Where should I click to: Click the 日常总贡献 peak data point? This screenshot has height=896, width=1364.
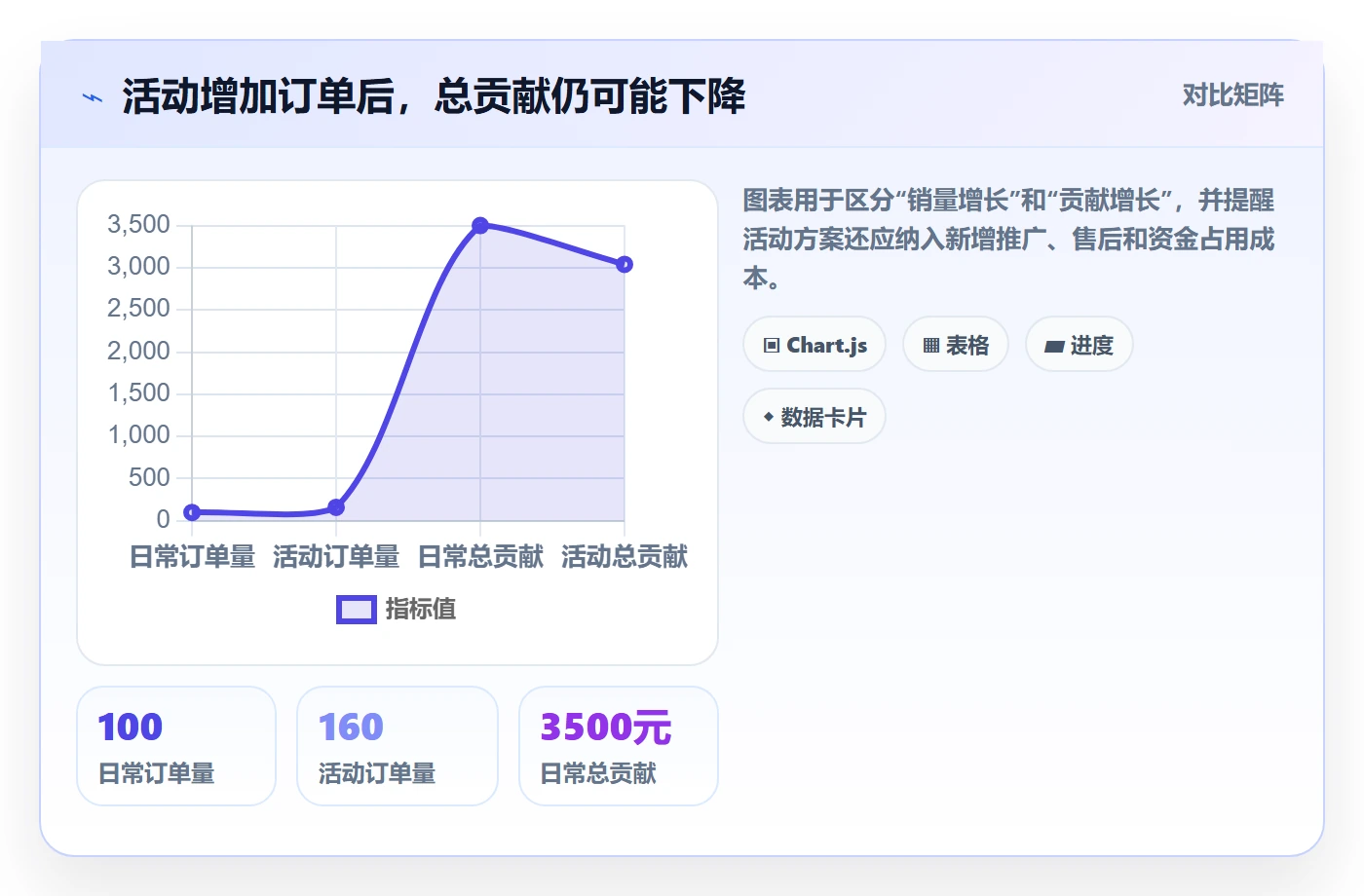[x=480, y=225]
